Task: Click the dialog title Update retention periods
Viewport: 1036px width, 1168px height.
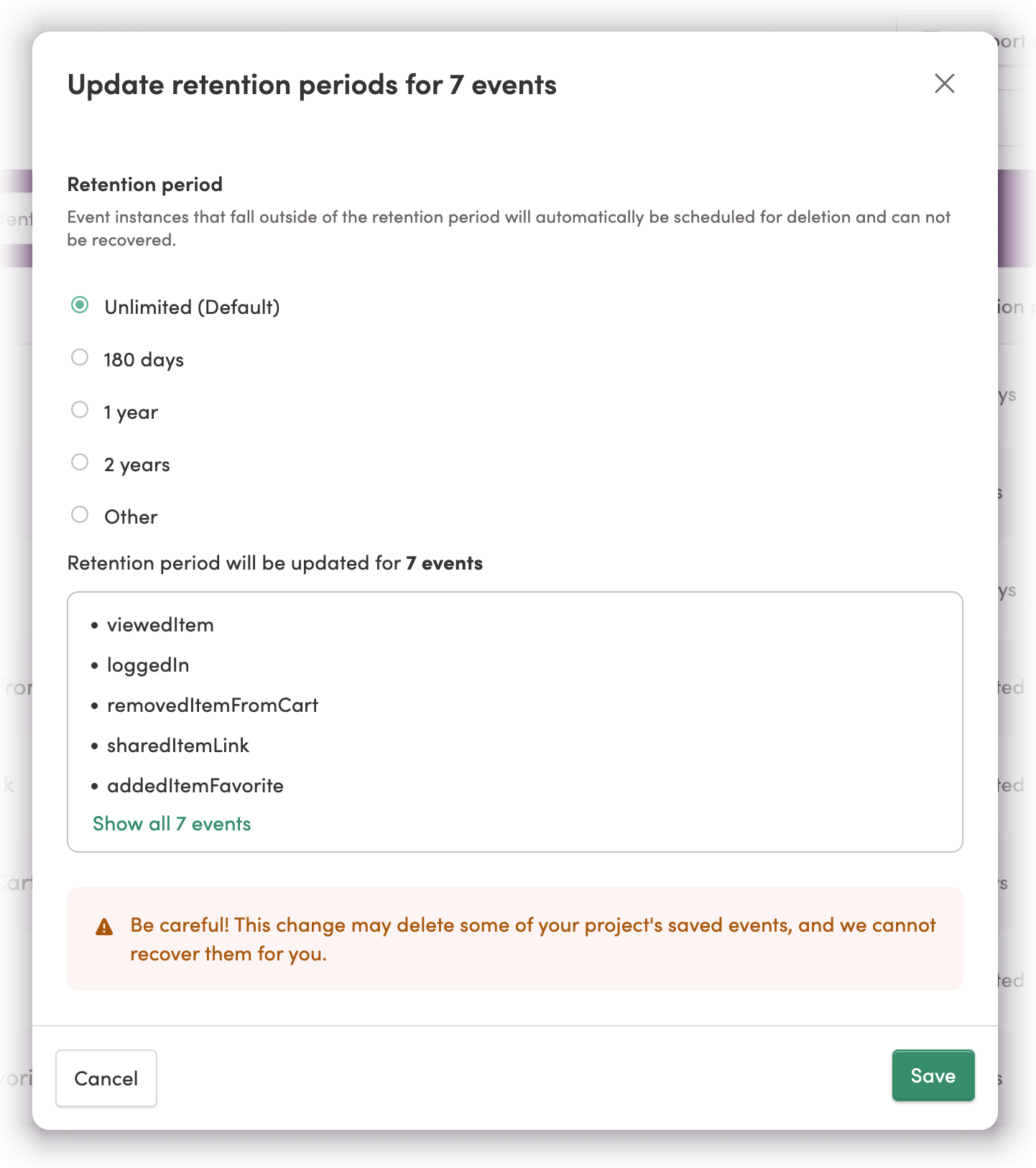Action: click(312, 83)
